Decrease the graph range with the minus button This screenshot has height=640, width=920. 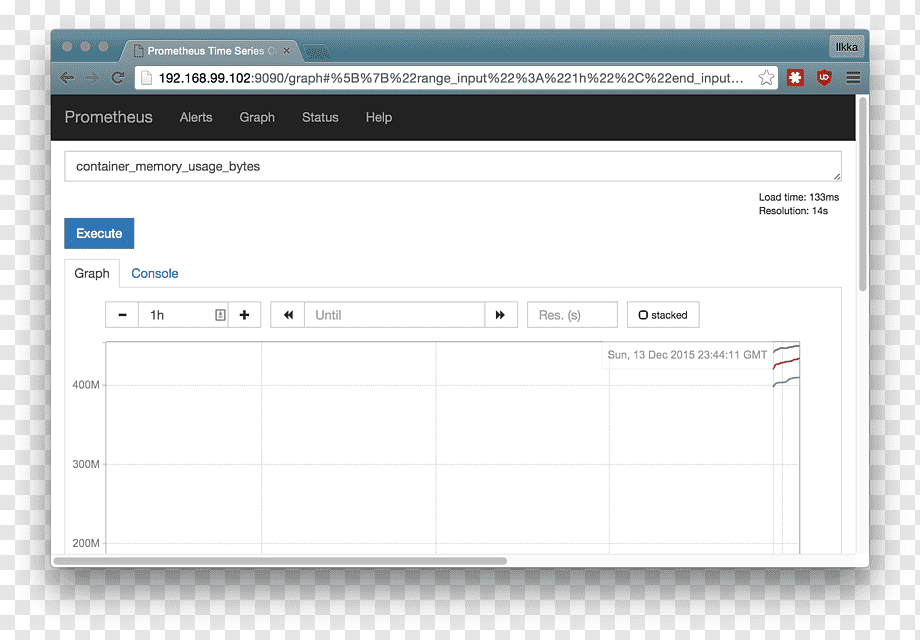tap(122, 315)
